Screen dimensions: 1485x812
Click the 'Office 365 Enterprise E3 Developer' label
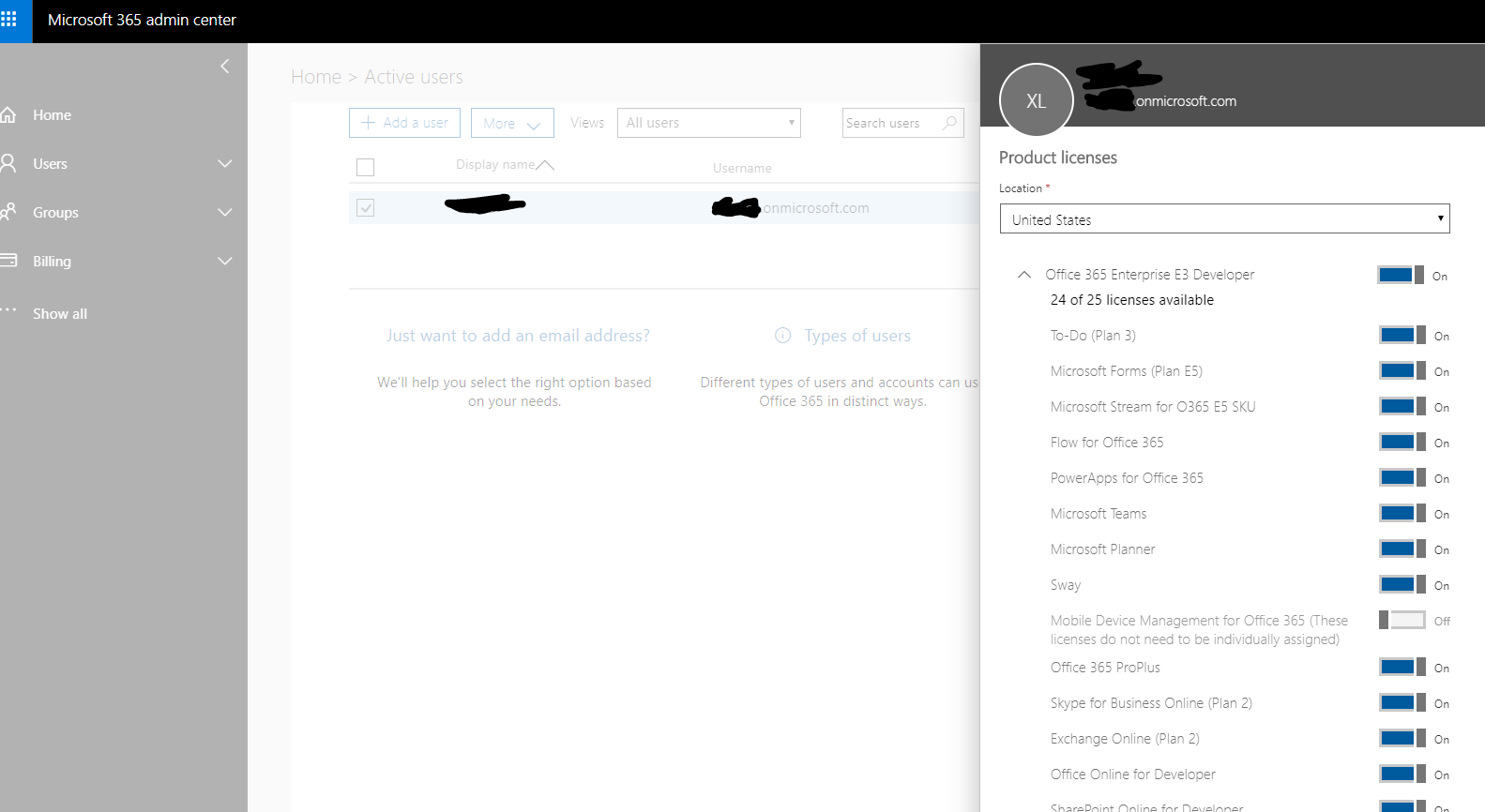coord(1150,275)
